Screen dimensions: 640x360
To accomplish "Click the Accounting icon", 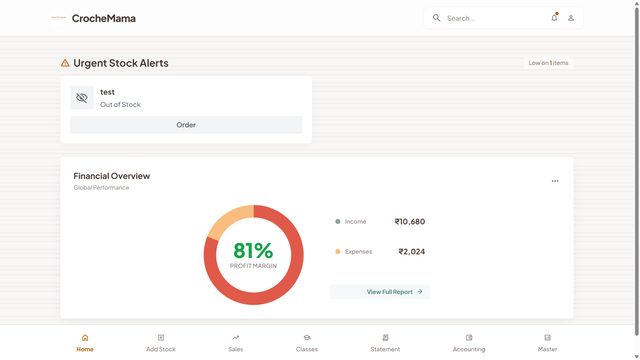I will tap(469, 338).
